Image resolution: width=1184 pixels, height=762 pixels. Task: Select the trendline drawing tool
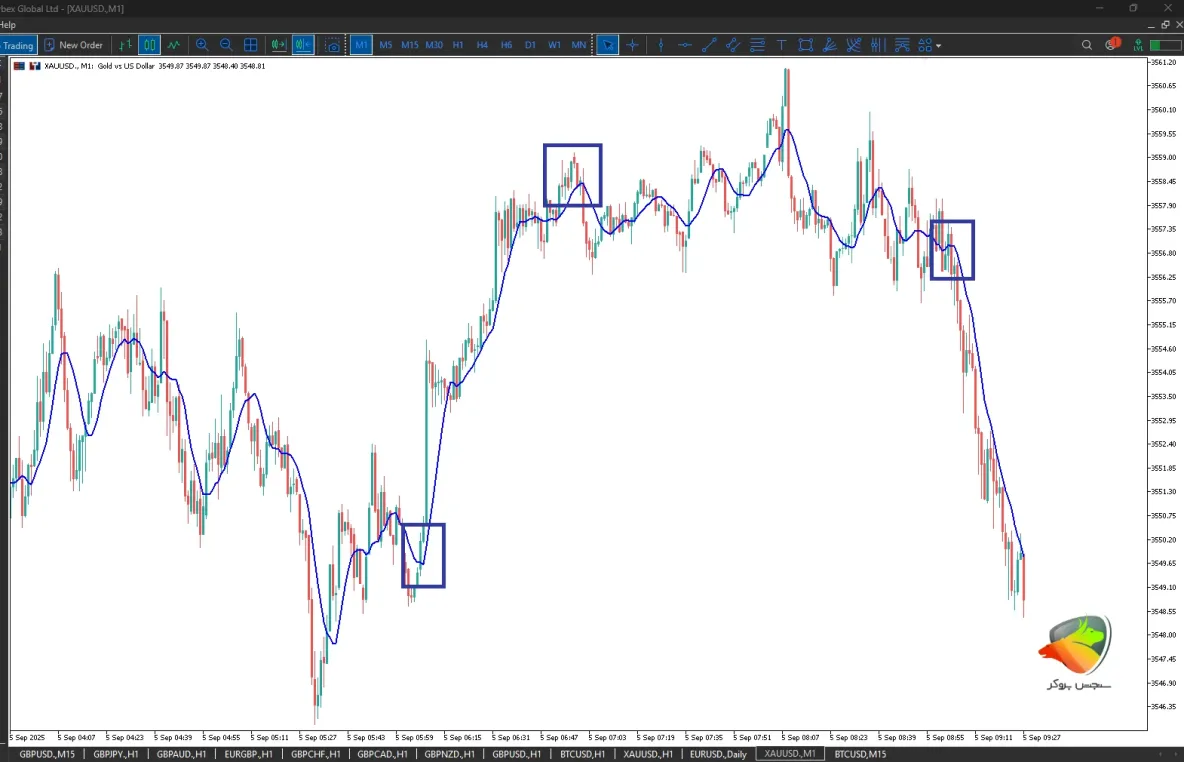[709, 45]
